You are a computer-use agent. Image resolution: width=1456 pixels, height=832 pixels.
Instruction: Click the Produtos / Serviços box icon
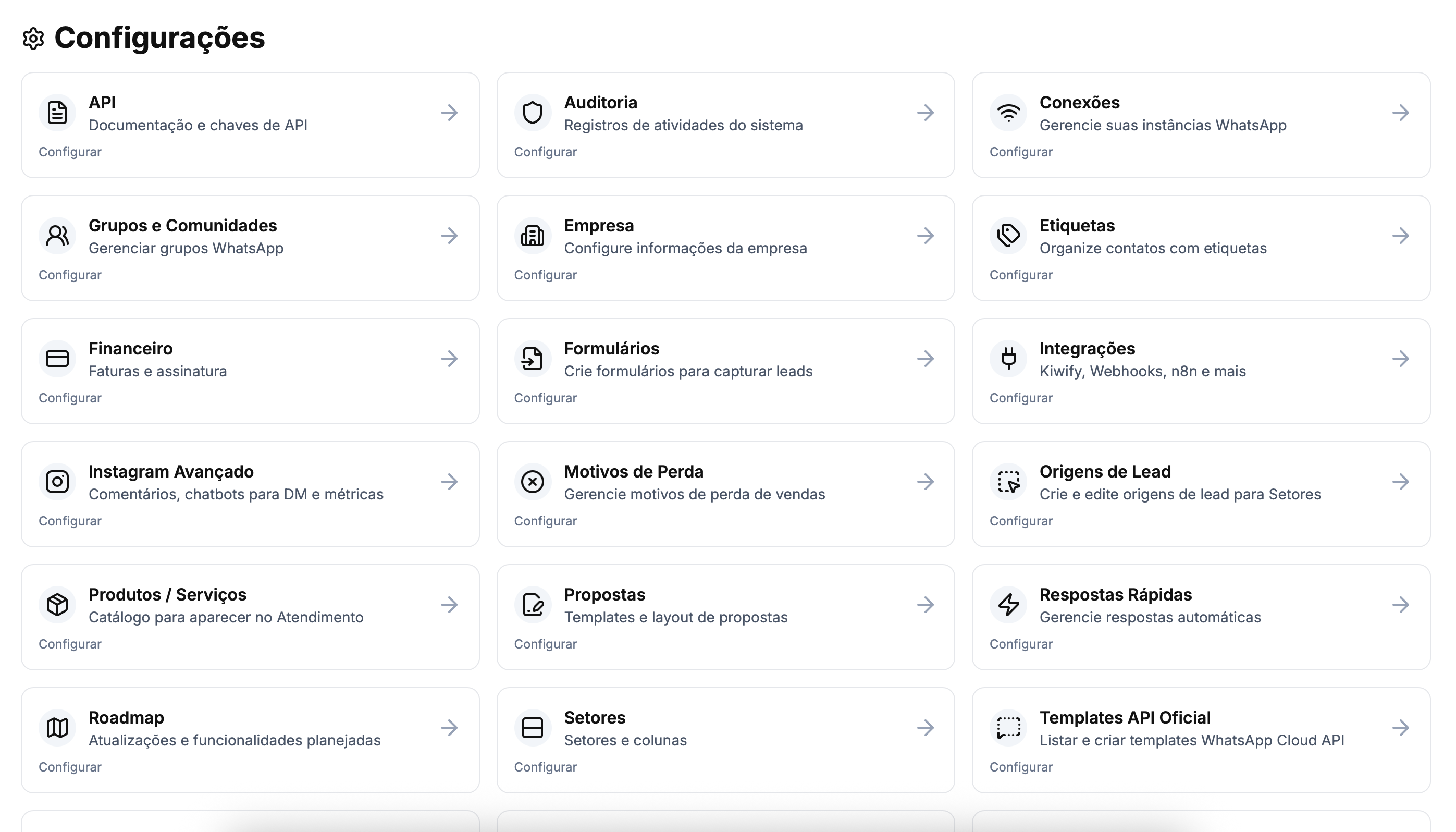tap(57, 604)
